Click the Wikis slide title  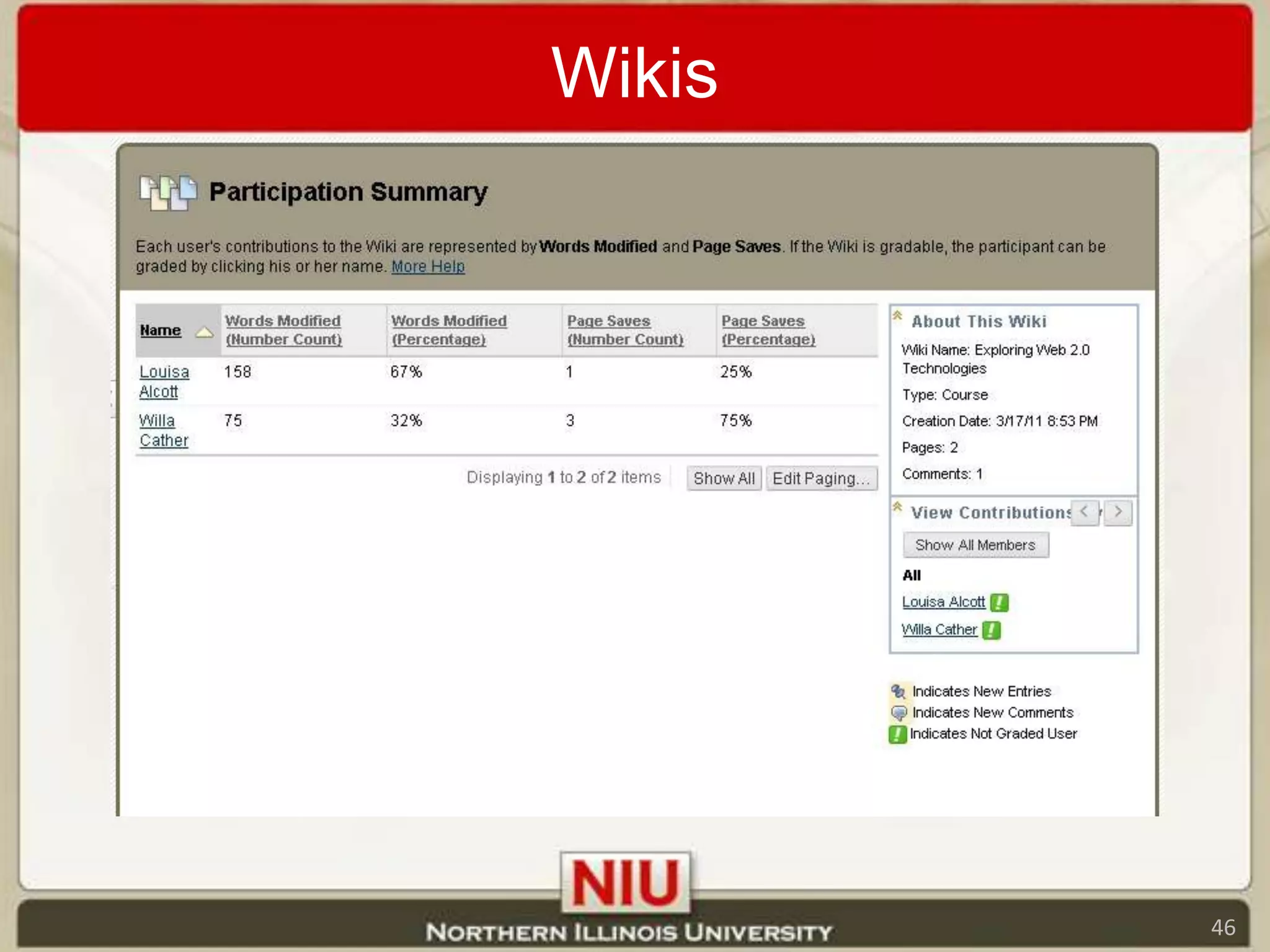point(634,73)
